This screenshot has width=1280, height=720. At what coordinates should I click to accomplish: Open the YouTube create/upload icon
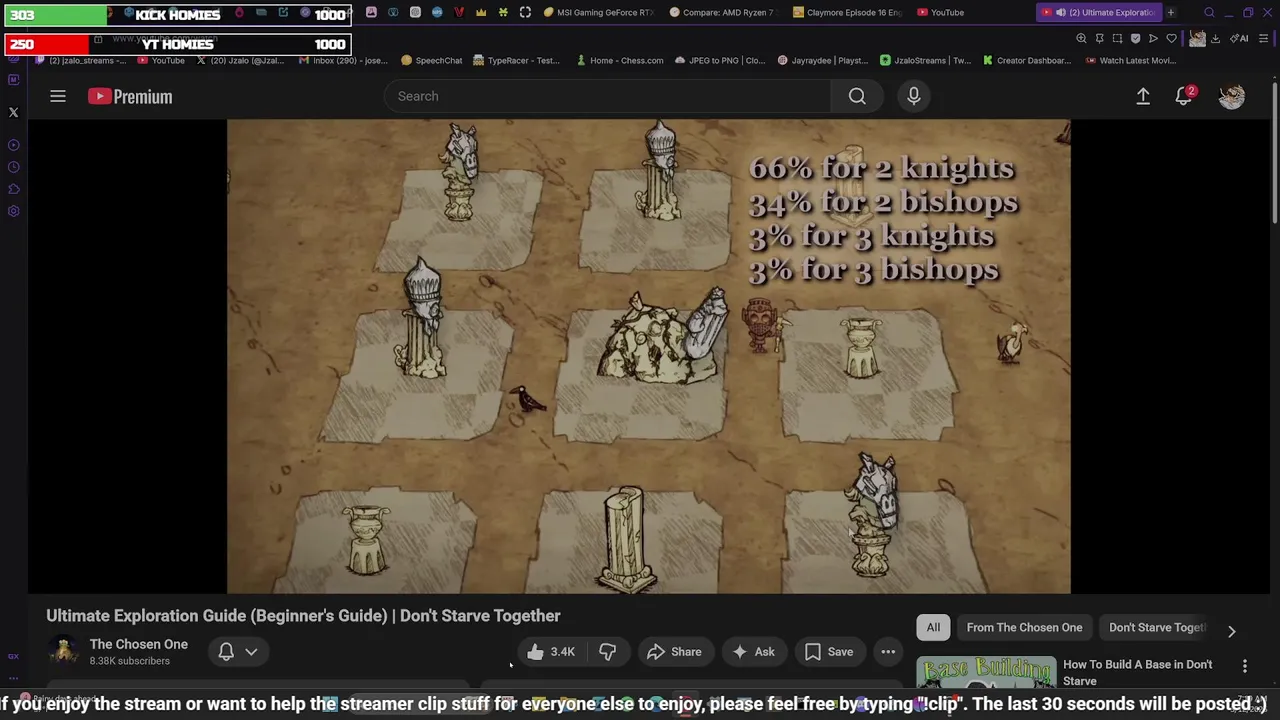pos(1143,96)
